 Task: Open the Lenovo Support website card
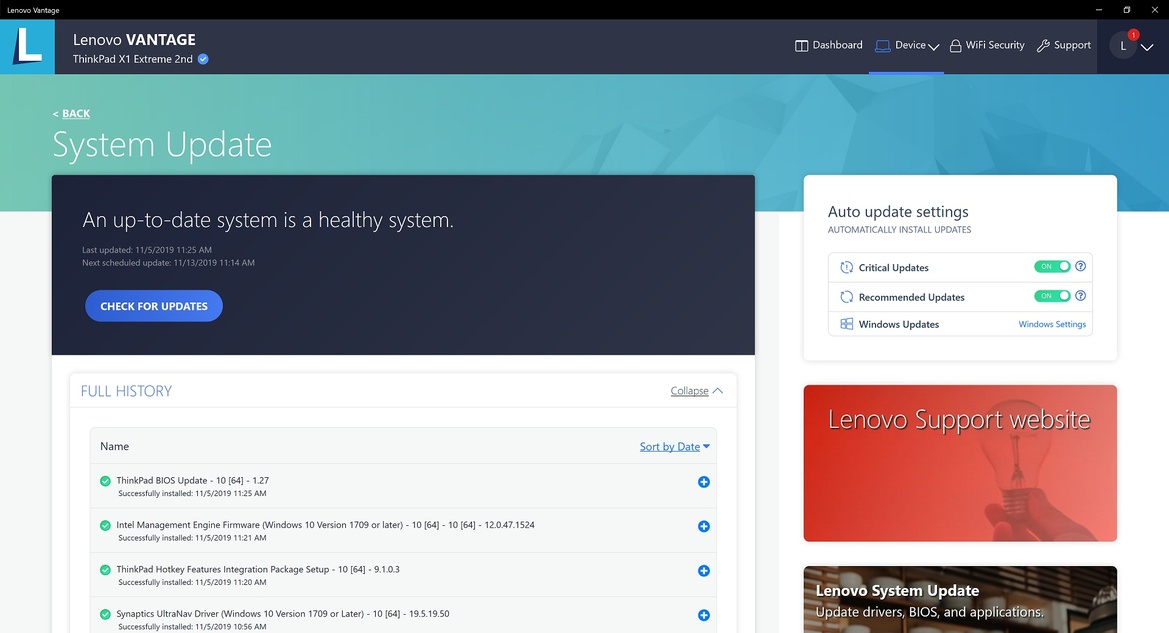(x=960, y=463)
